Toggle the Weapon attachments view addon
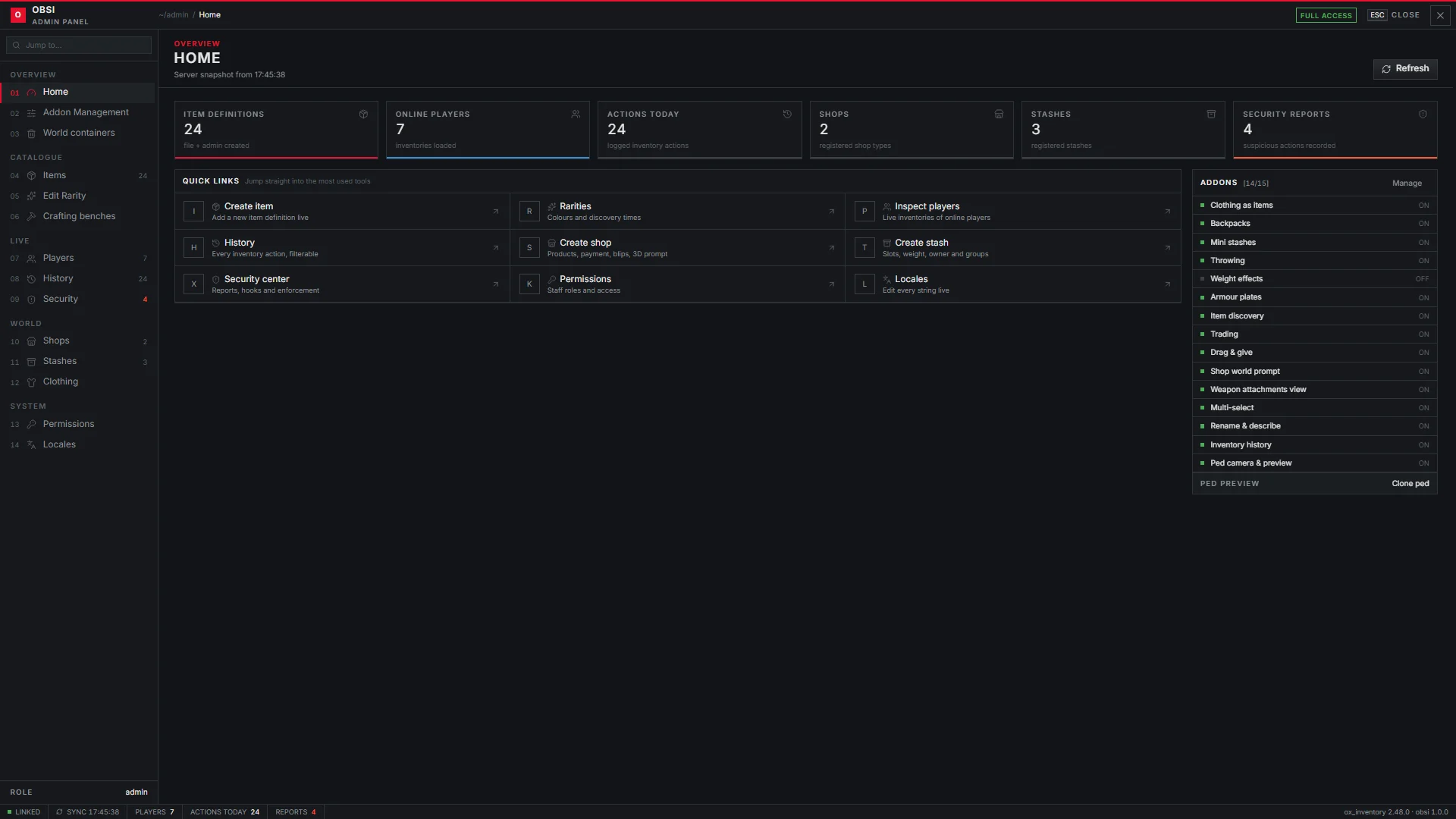Screen dimensions: 1456x819 [1314, 390]
